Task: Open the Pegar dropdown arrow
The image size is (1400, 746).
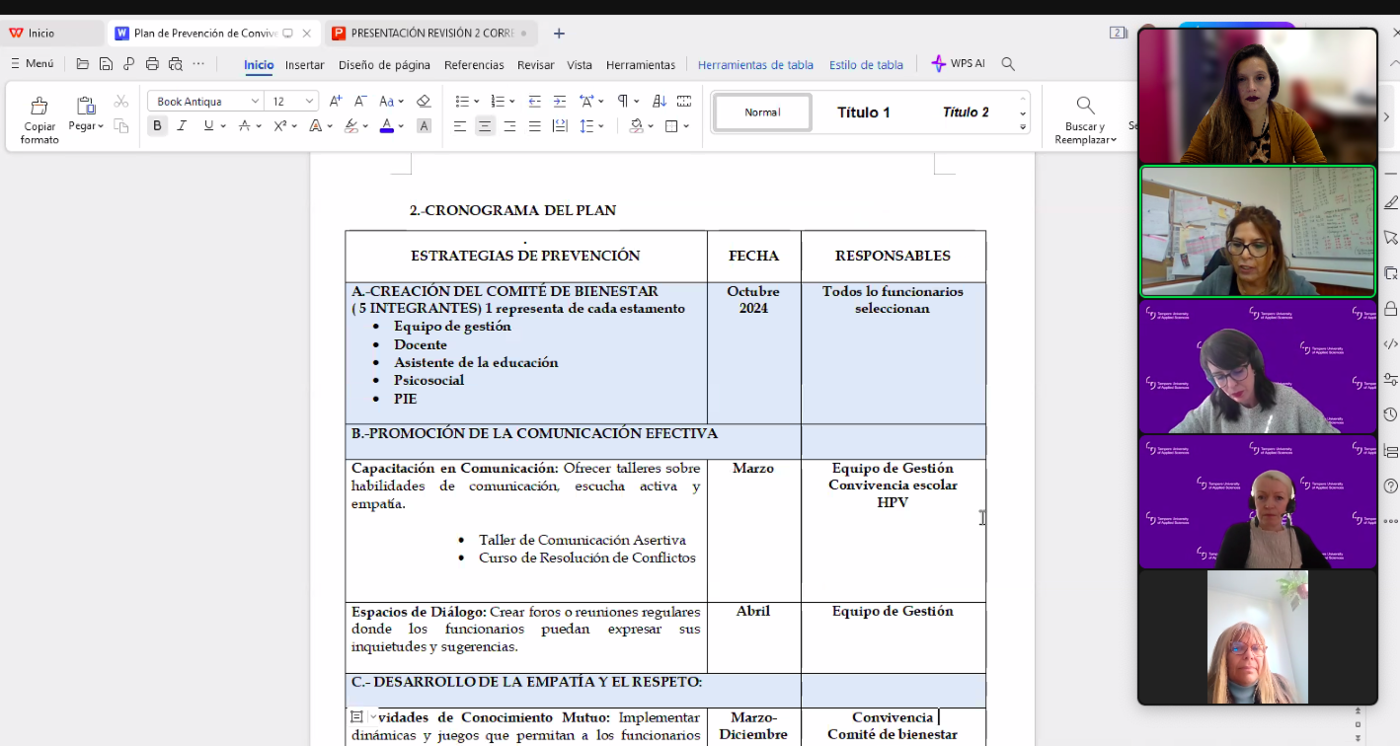Action: (101, 126)
